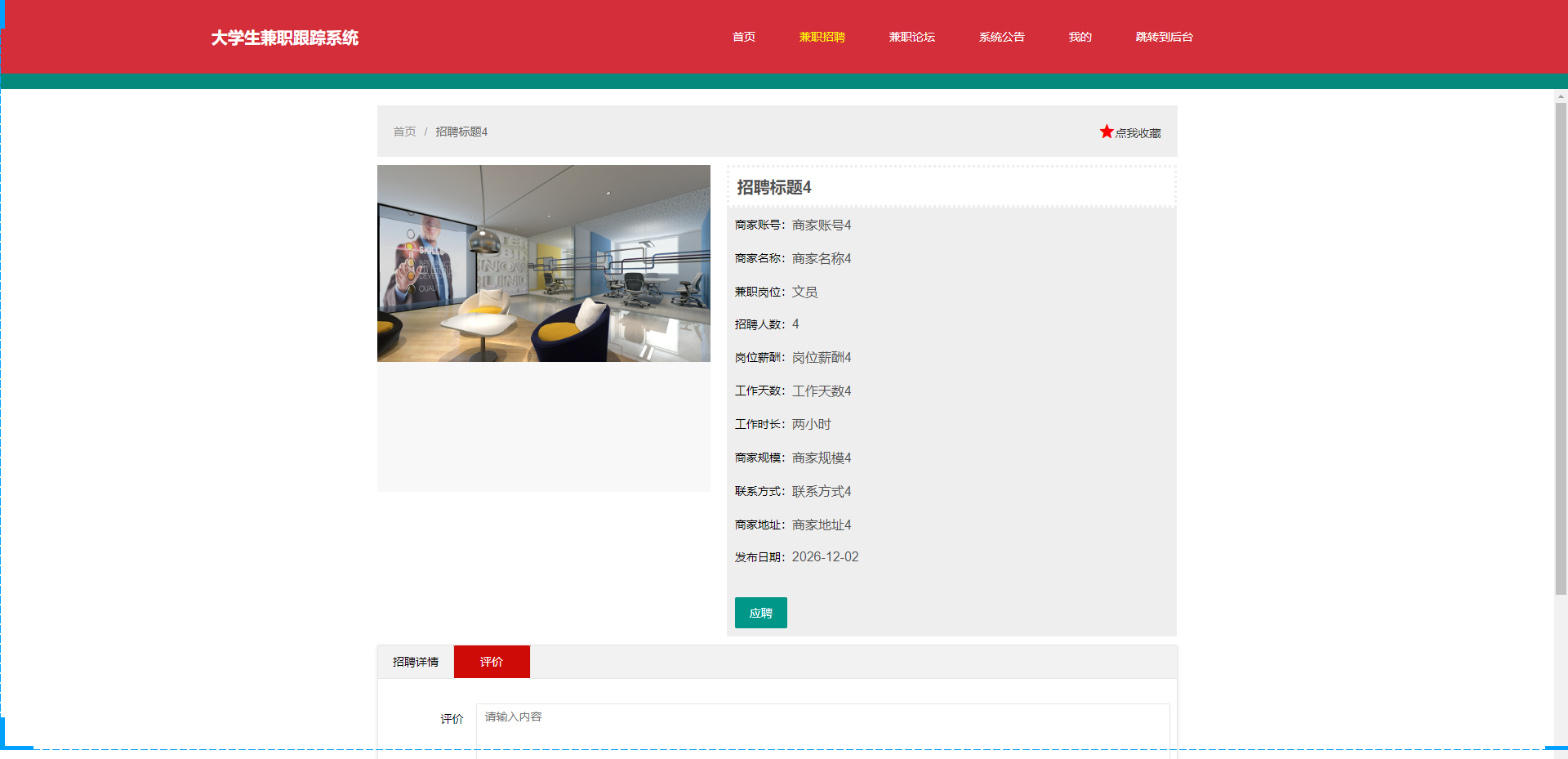Click the 文员 position value

coord(804,292)
